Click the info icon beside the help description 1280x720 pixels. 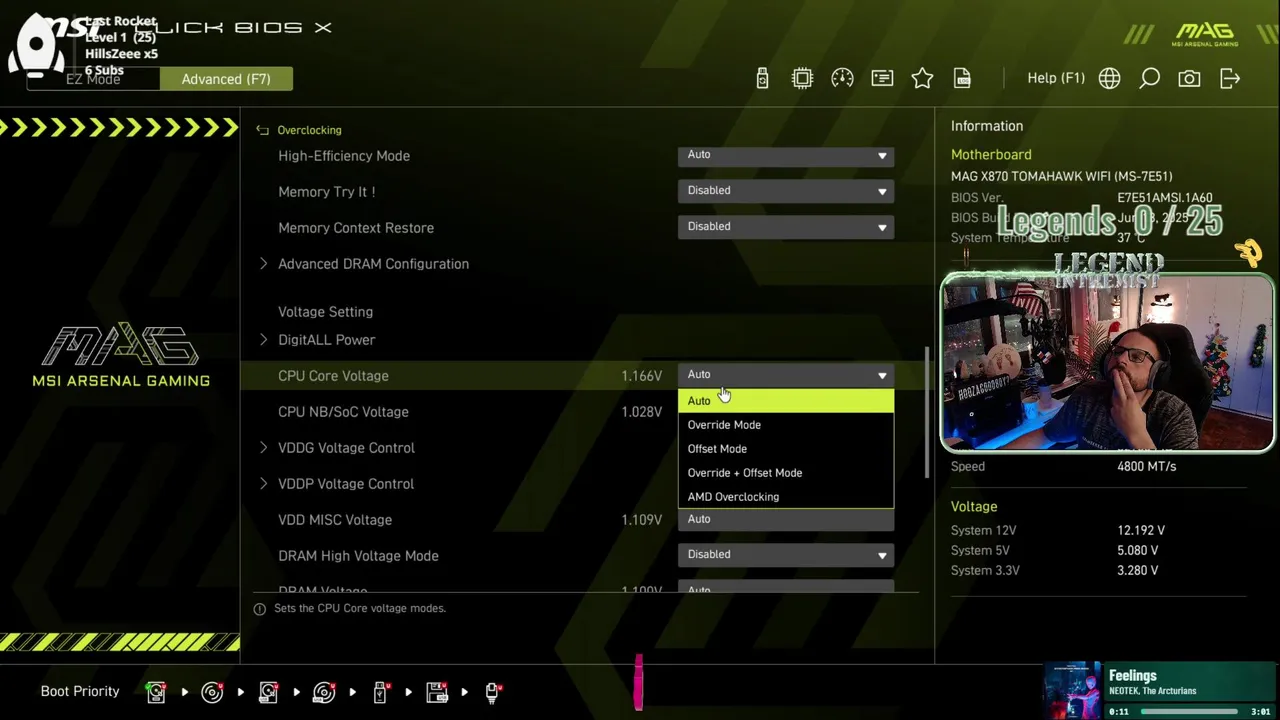click(x=260, y=608)
